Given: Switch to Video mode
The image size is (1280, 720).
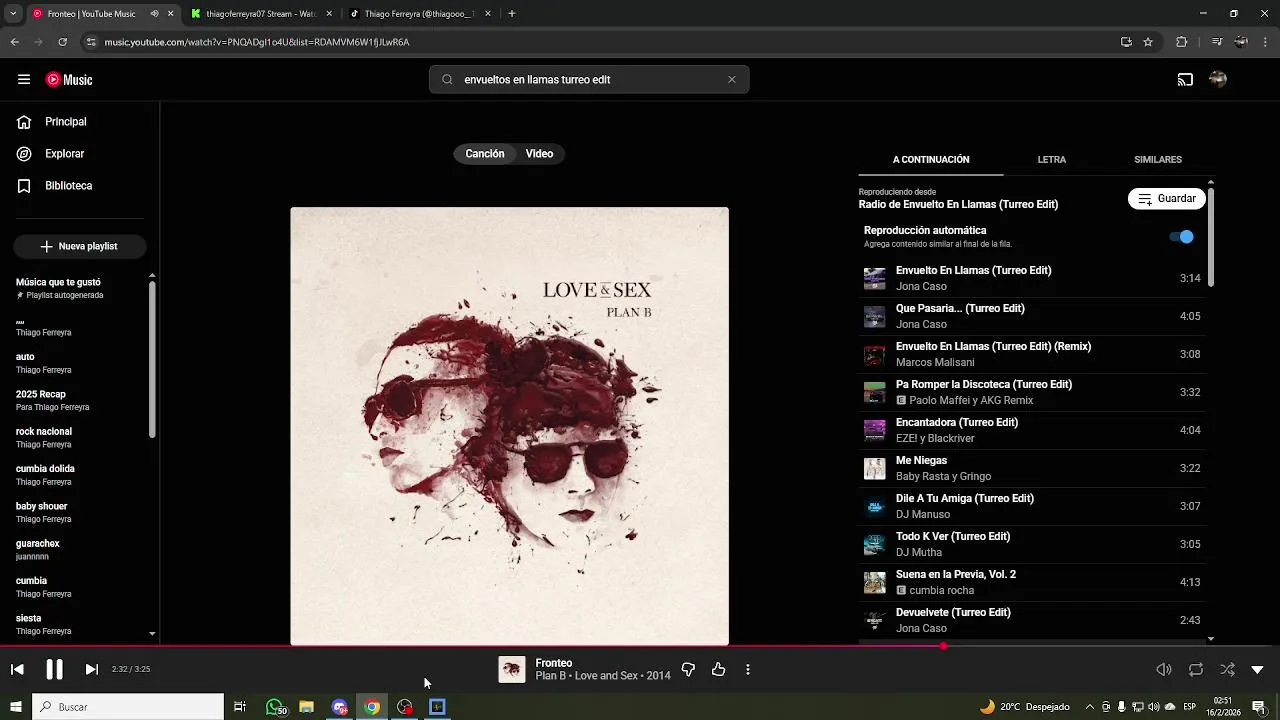Looking at the screenshot, I should point(540,154).
